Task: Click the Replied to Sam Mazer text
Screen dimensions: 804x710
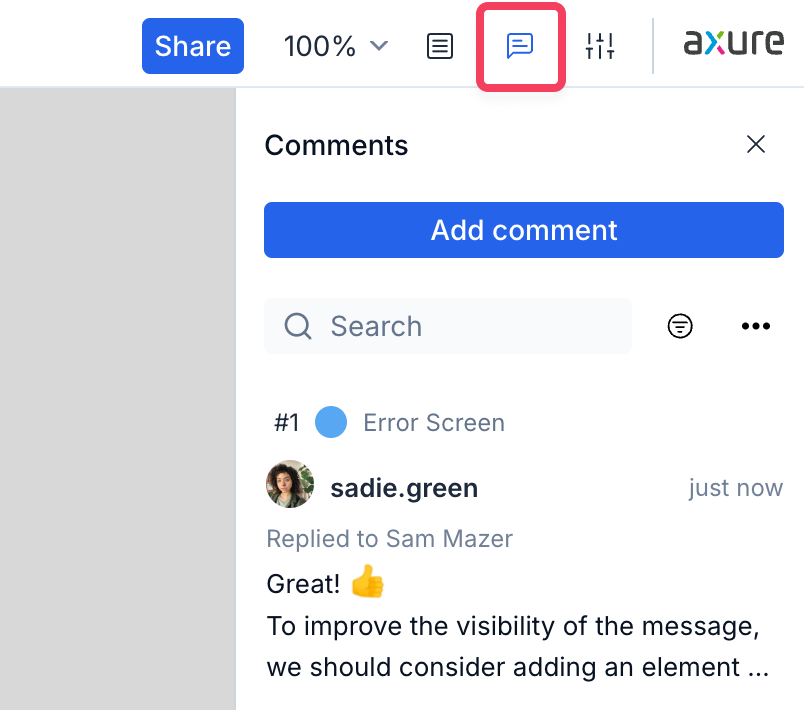Action: (x=389, y=539)
